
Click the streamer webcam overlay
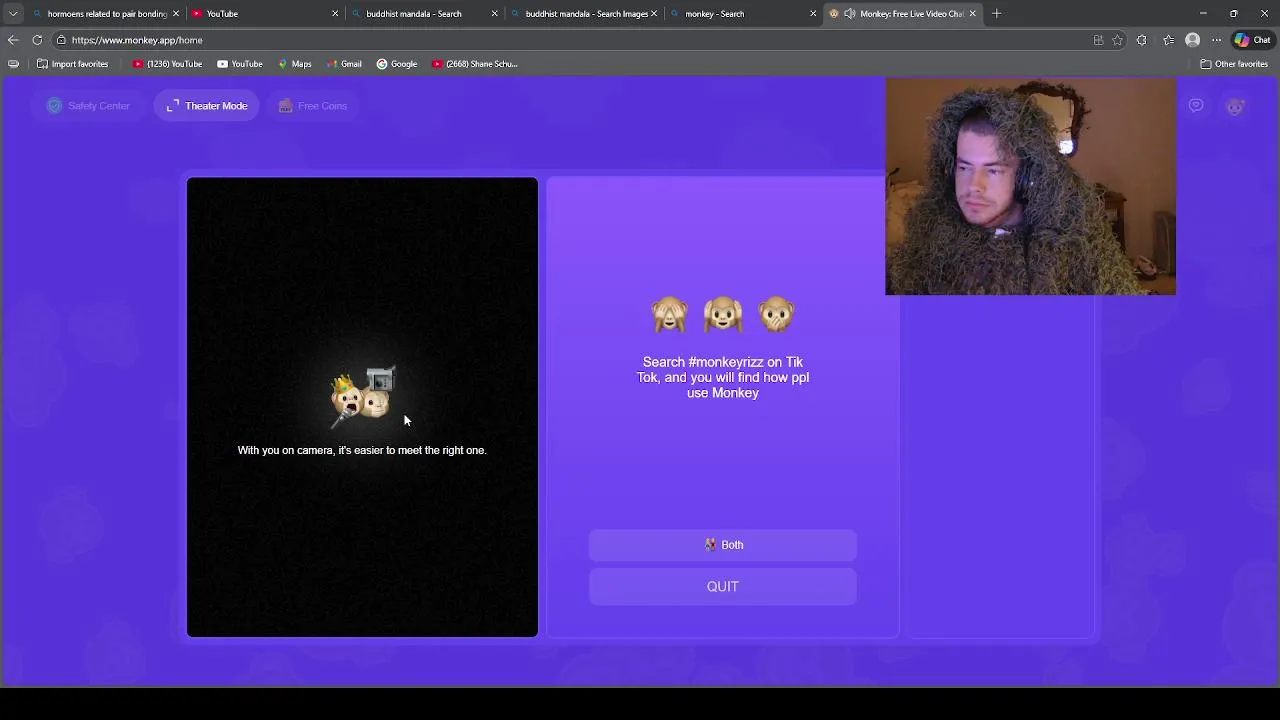1030,187
